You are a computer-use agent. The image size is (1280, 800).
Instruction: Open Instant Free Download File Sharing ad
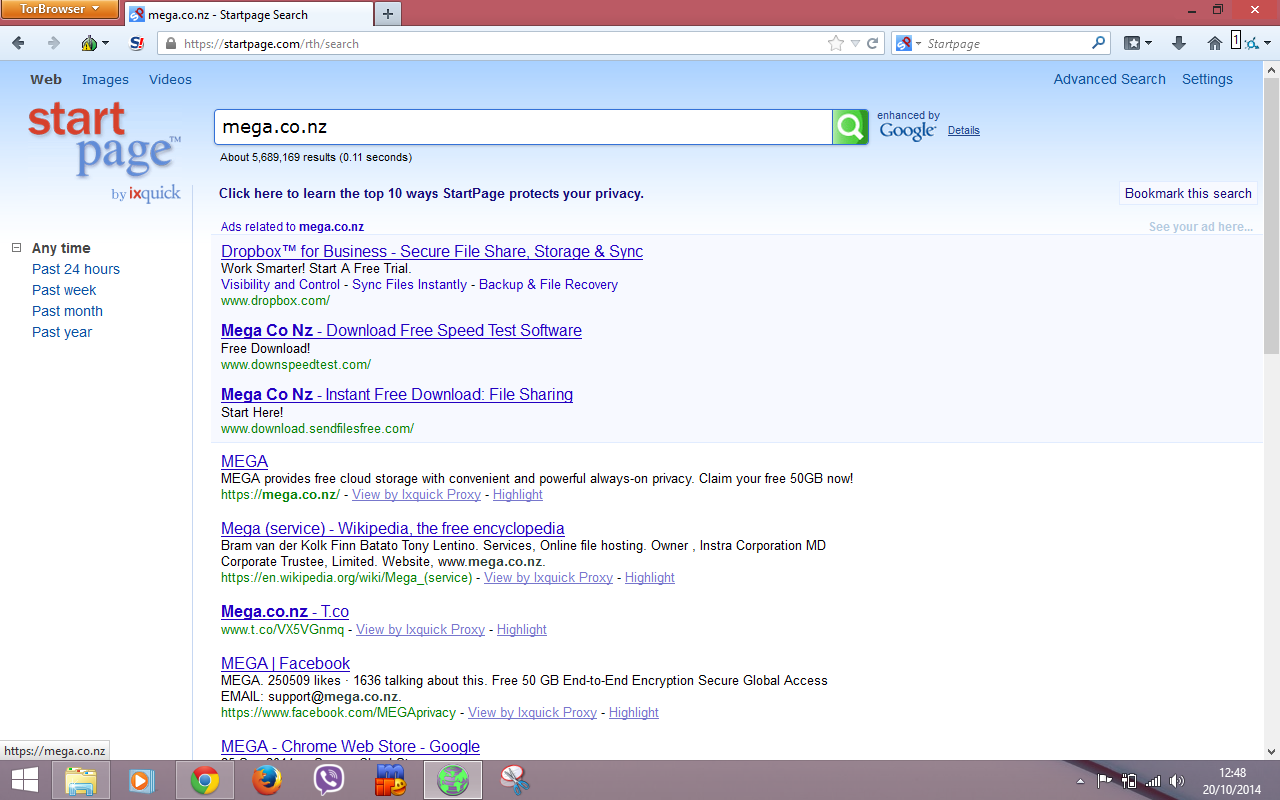click(x=397, y=395)
